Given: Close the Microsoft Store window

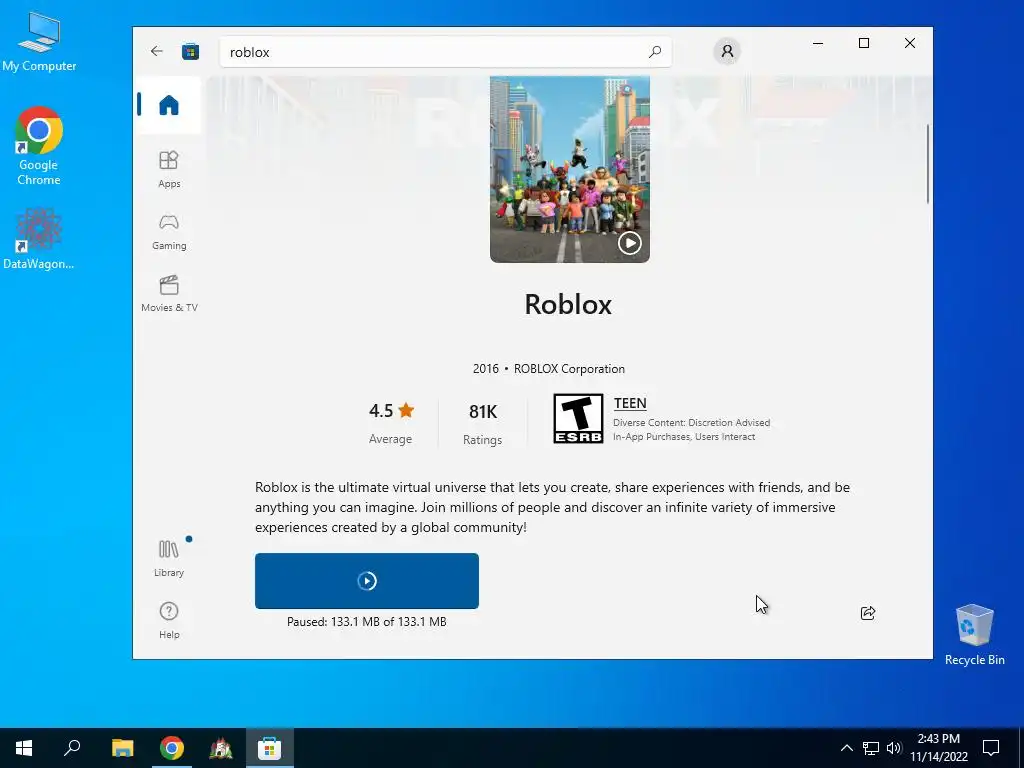Looking at the screenshot, I should click(910, 43).
